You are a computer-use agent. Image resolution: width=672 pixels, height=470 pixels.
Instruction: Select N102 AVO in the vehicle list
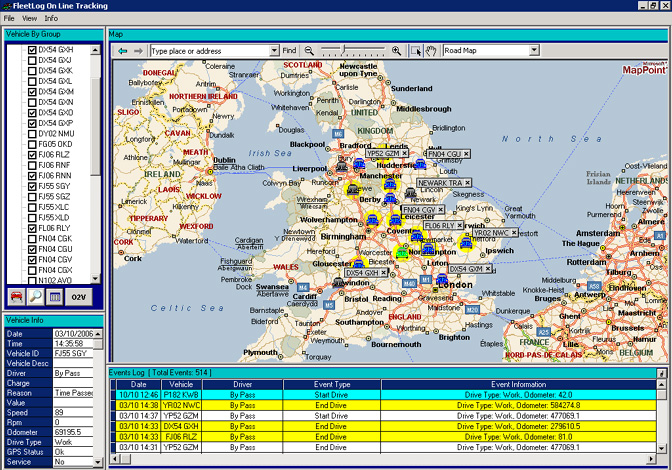coord(55,281)
